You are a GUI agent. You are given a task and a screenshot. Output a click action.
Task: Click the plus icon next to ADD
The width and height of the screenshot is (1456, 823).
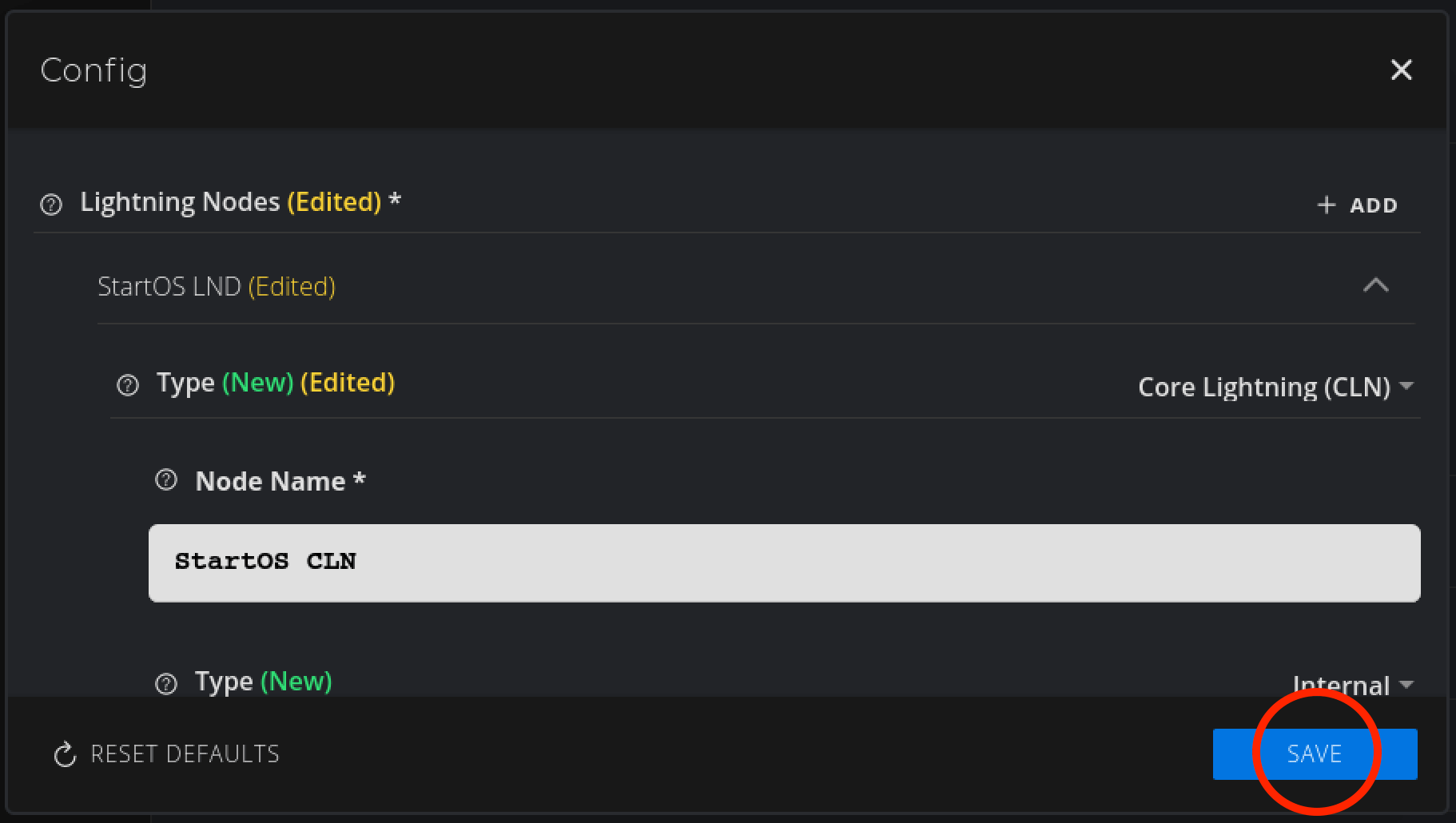1325,205
